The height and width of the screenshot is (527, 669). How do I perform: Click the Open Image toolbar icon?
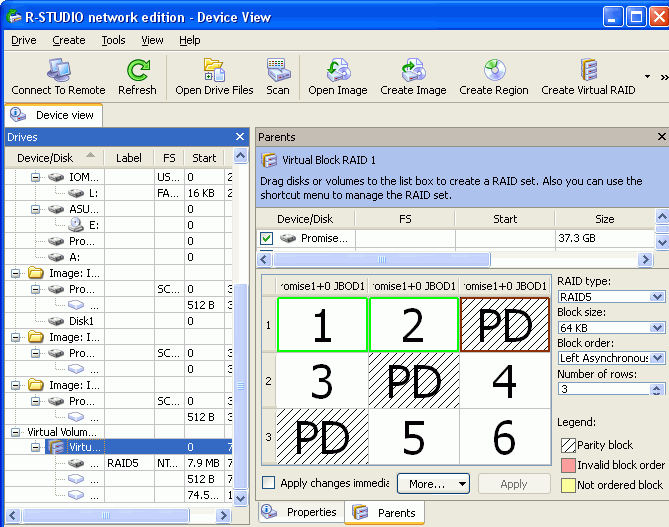[337, 71]
